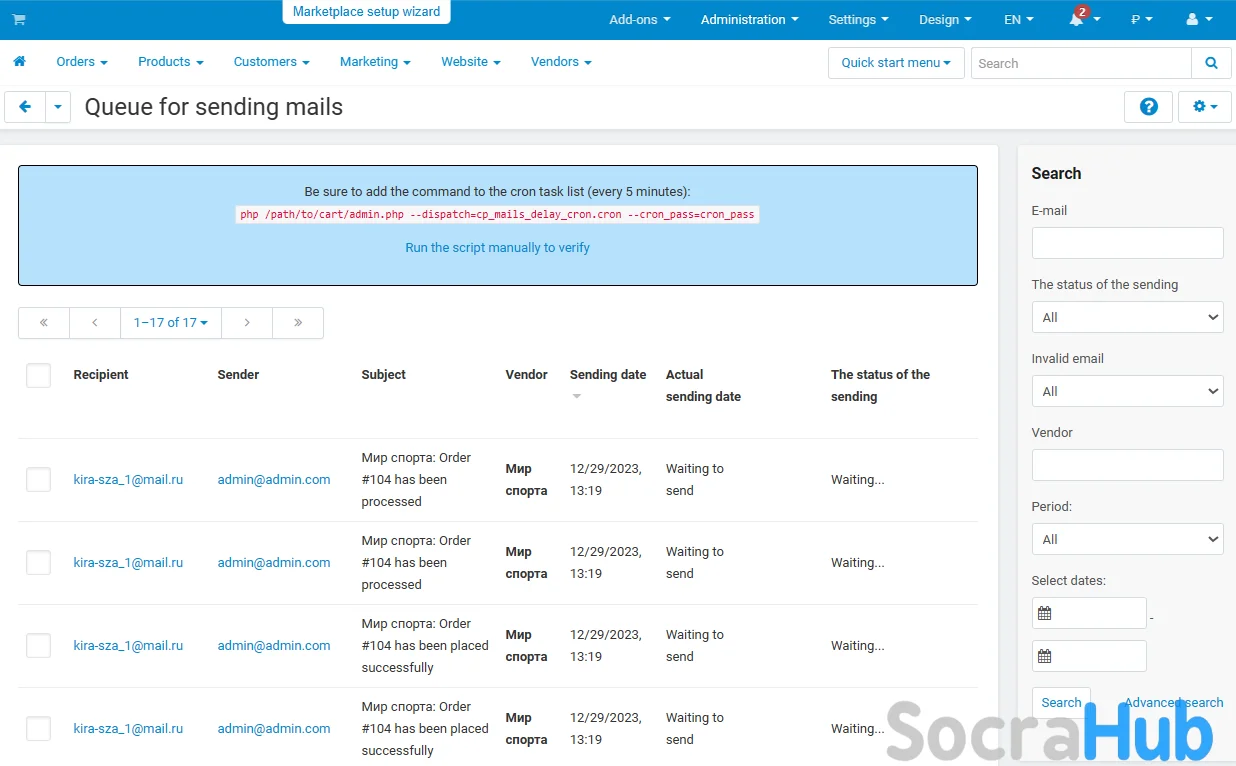The image size is (1236, 766).
Task: Click the search magnifier icon
Action: coord(1211,63)
